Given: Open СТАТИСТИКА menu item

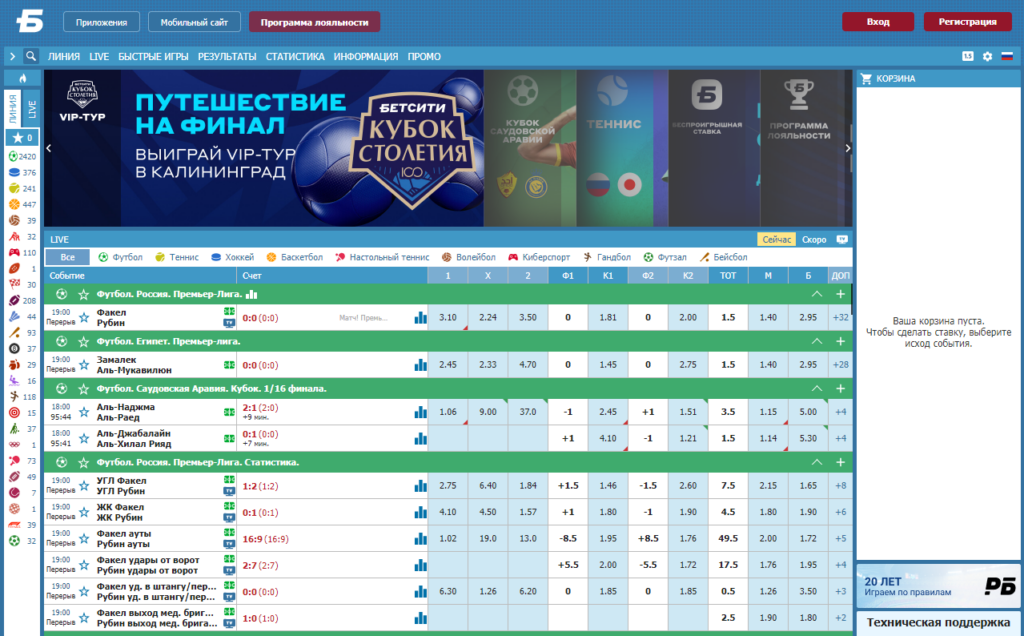Looking at the screenshot, I should coord(295,57).
